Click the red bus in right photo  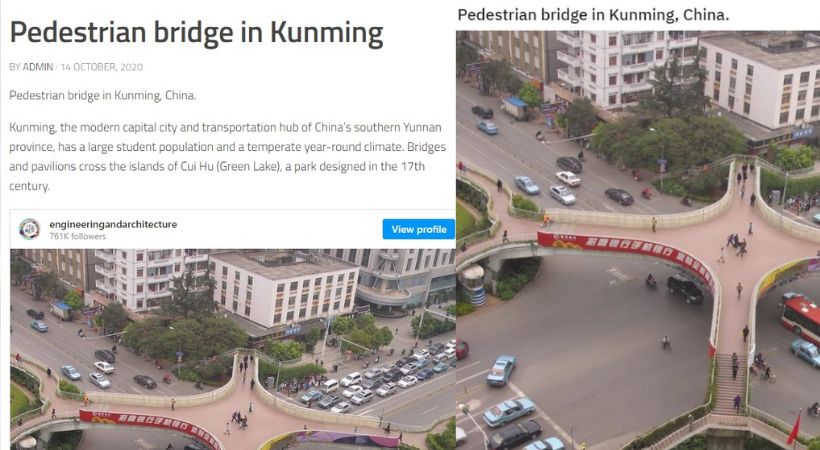(x=802, y=319)
